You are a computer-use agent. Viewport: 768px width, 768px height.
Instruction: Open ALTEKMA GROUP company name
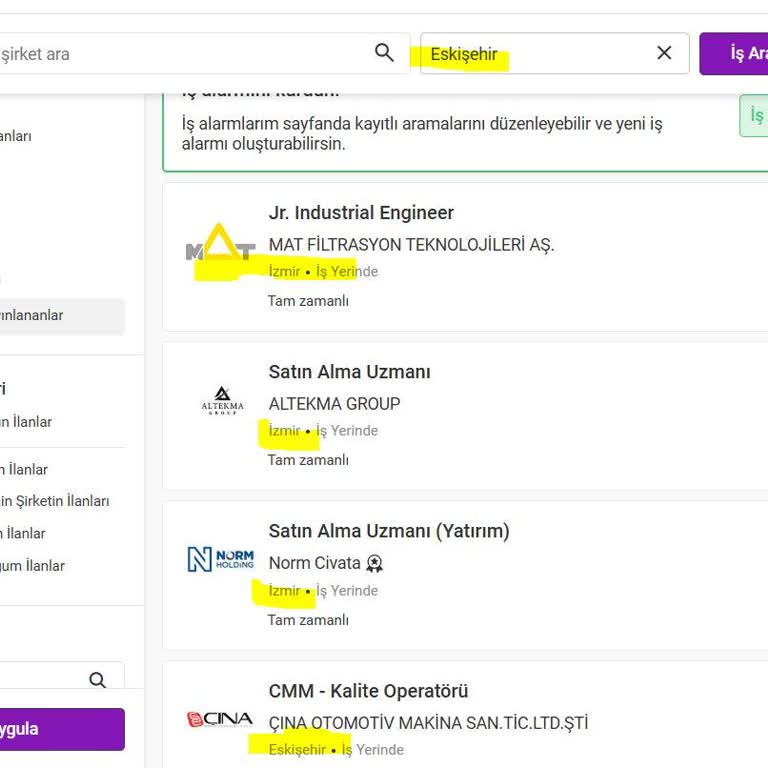(x=334, y=404)
